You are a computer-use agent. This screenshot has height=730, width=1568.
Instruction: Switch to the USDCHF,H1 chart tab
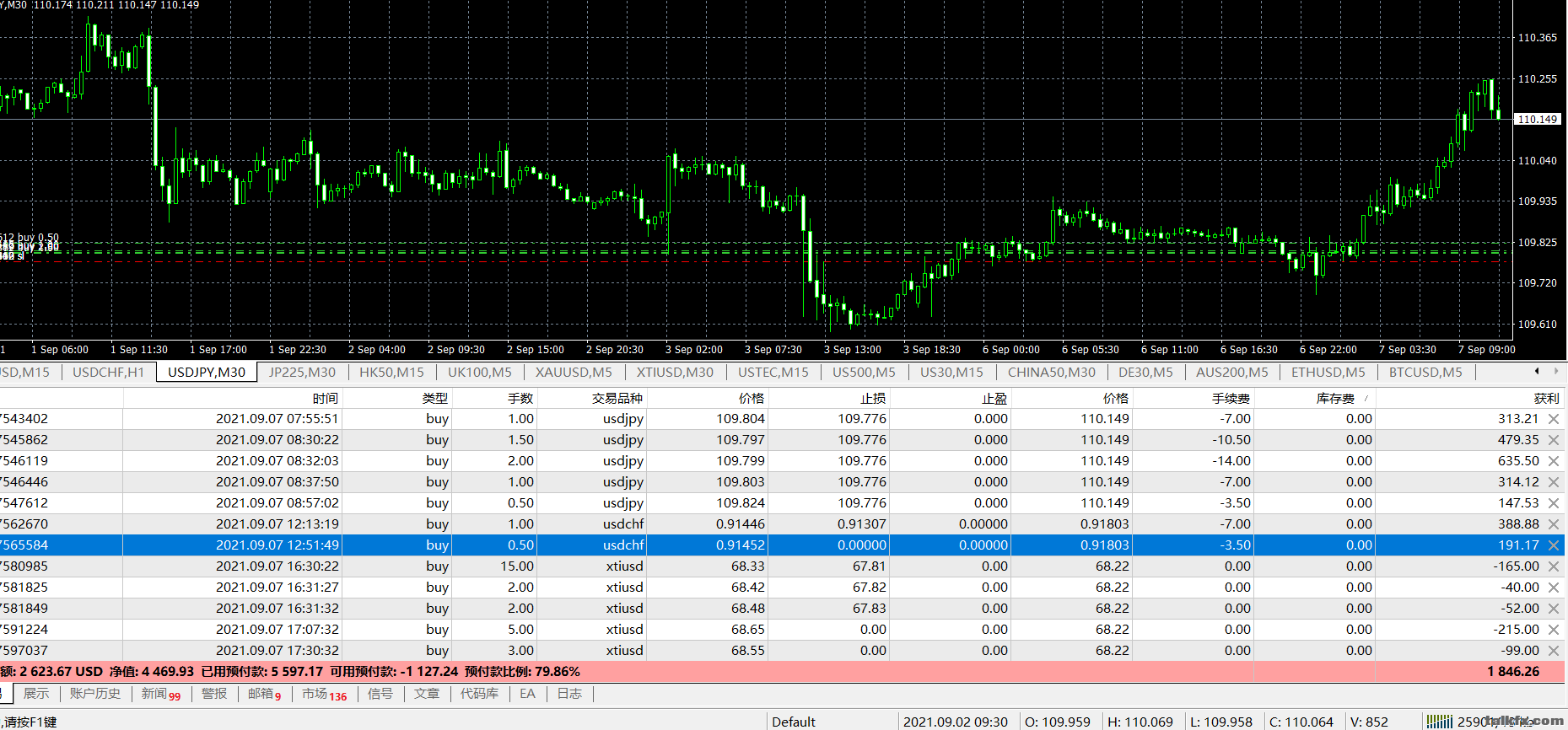(x=108, y=372)
